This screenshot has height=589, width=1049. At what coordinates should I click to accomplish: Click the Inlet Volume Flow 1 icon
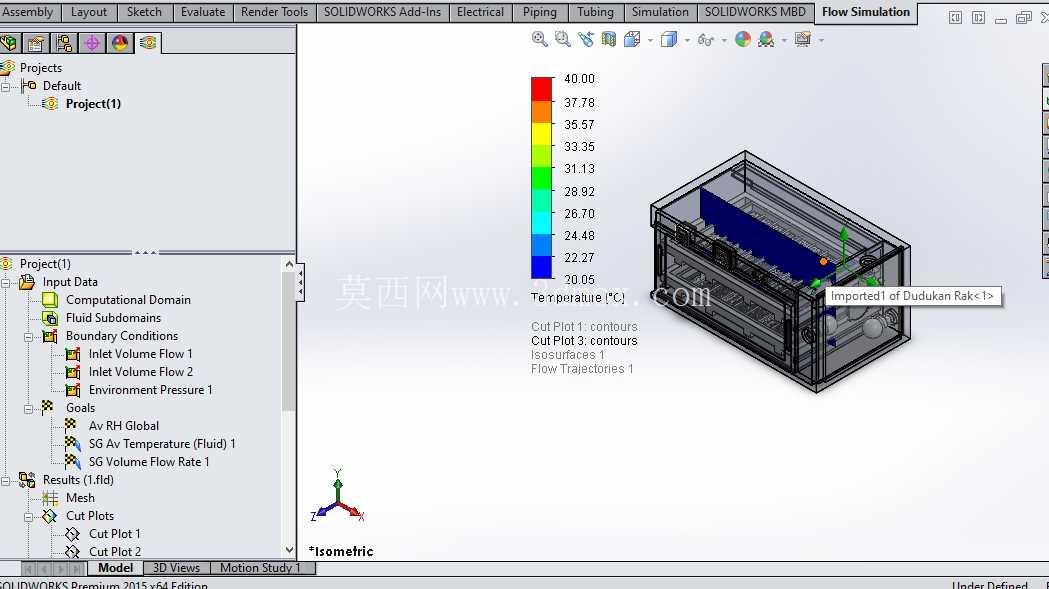[x=73, y=354]
